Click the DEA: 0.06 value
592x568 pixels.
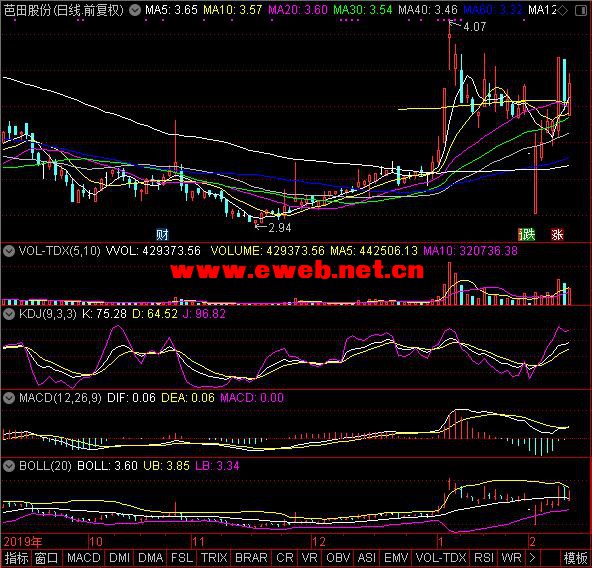click(x=188, y=398)
